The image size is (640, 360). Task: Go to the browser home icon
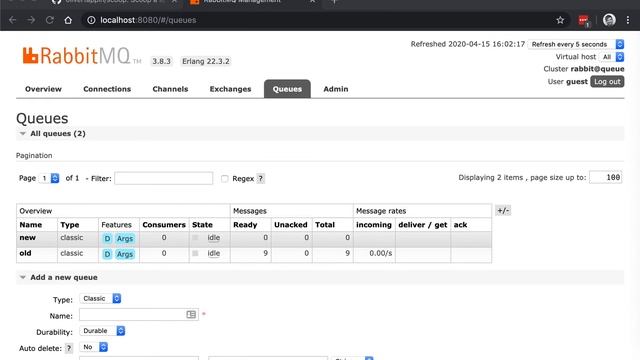click(x=68, y=20)
